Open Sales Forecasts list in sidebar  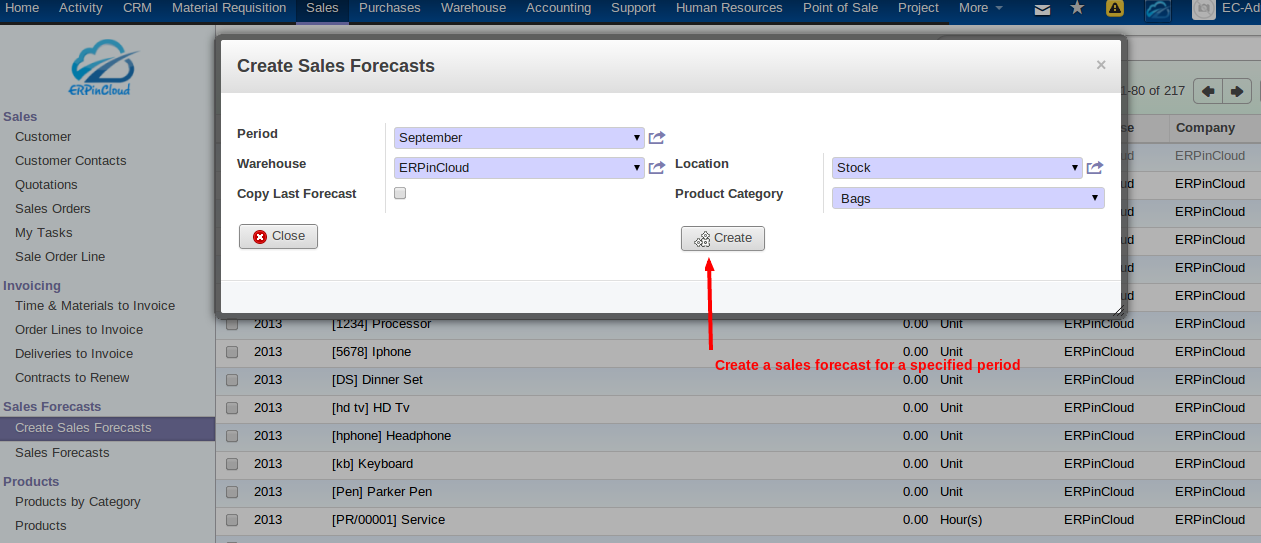pyautogui.click(x=62, y=453)
